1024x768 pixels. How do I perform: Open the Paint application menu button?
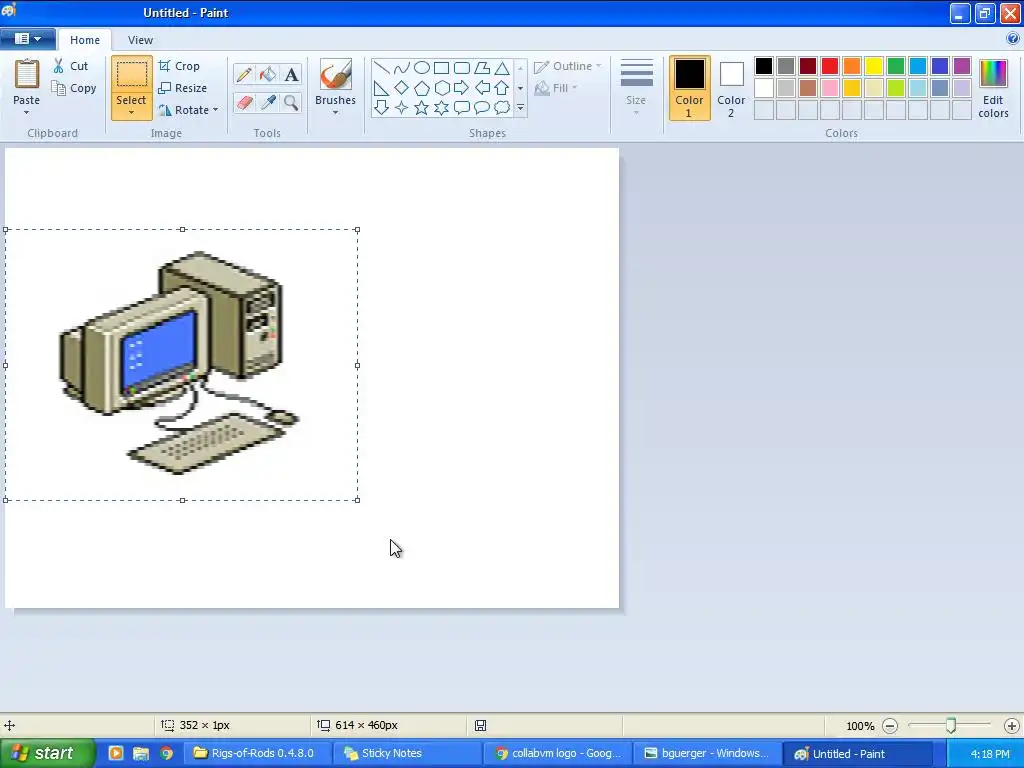(x=27, y=39)
